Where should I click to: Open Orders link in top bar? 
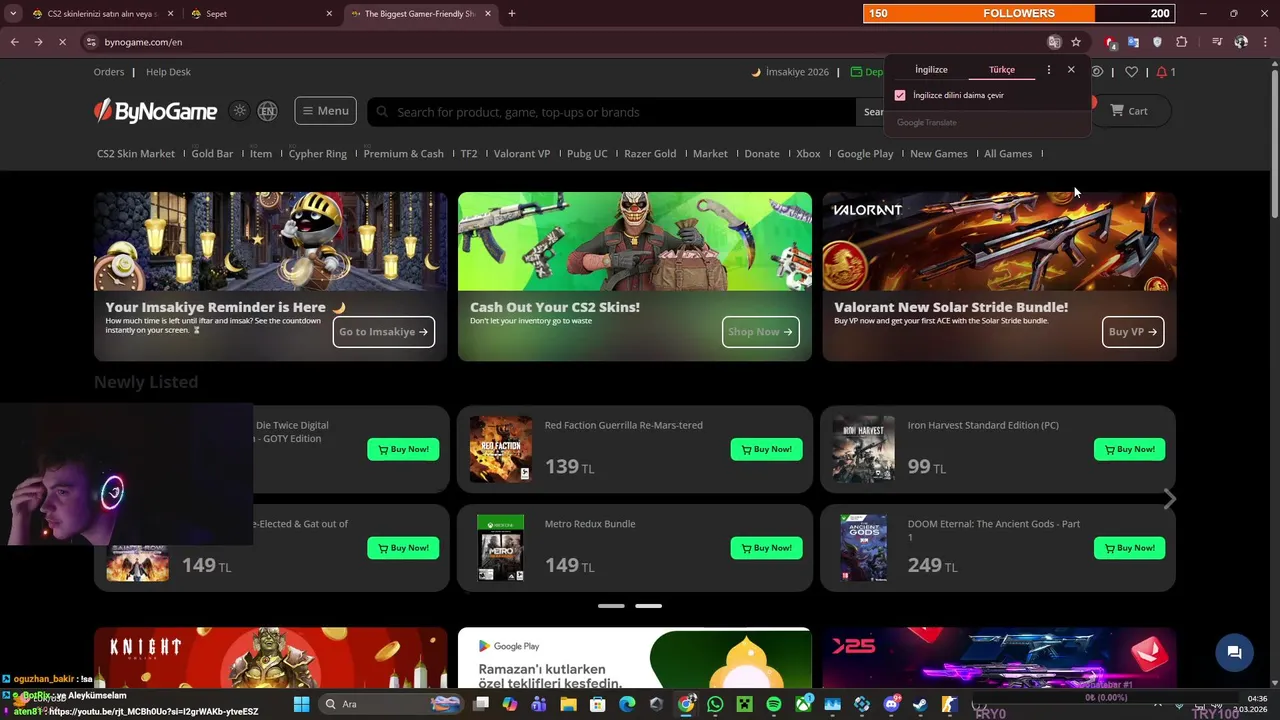109,72
